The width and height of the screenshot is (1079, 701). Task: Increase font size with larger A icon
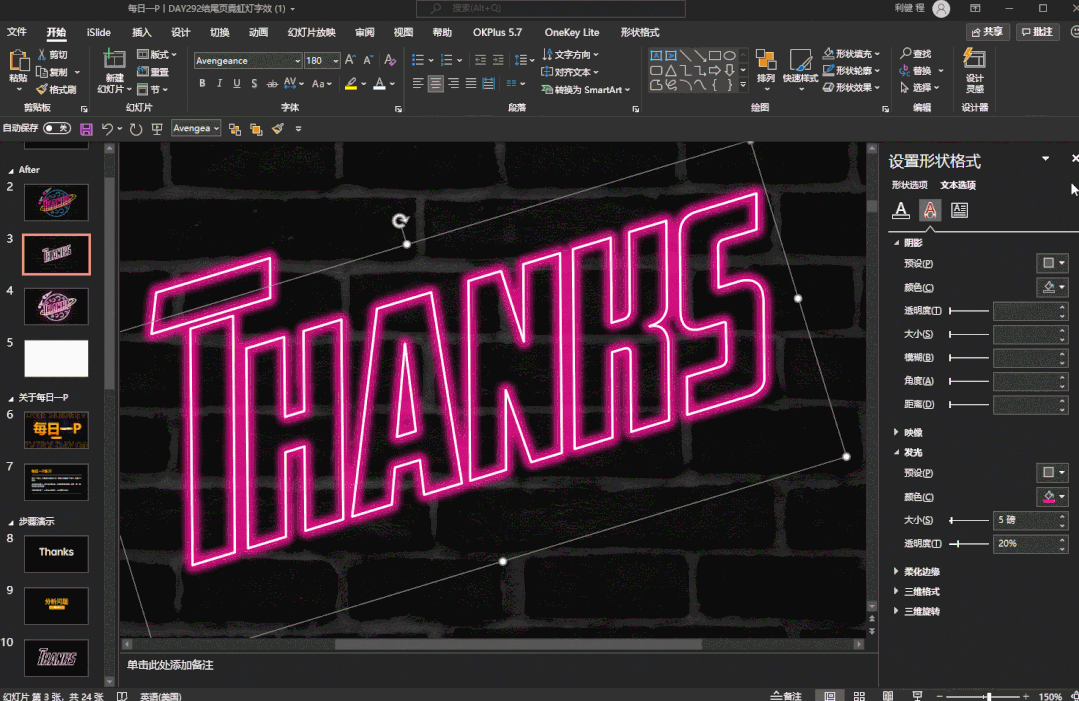tap(350, 61)
